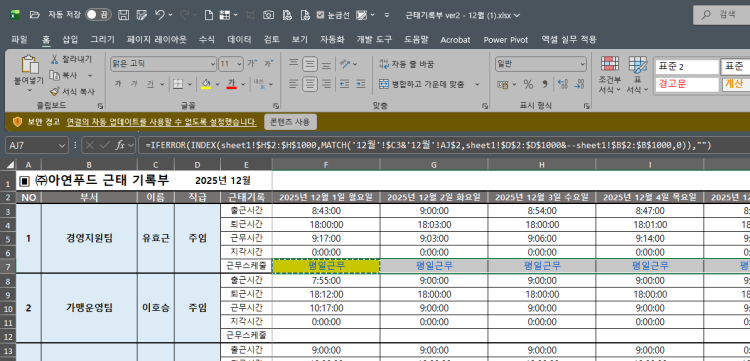This screenshot has width=750, height=361.
Task: Click the 콘텐츠 사용 (Enable Content) button
Action: click(290, 121)
